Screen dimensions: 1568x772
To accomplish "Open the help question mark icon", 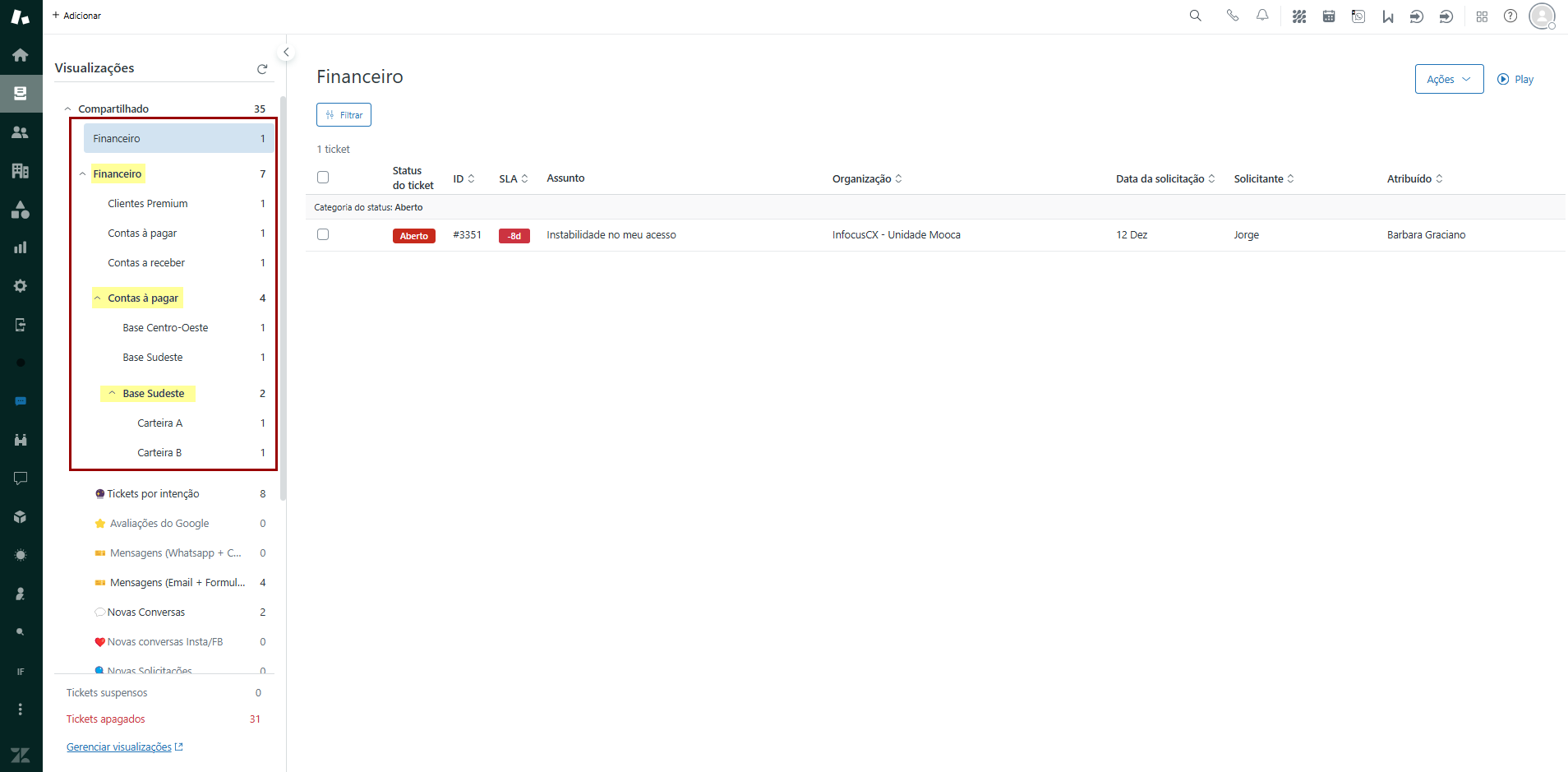I will pyautogui.click(x=1510, y=16).
